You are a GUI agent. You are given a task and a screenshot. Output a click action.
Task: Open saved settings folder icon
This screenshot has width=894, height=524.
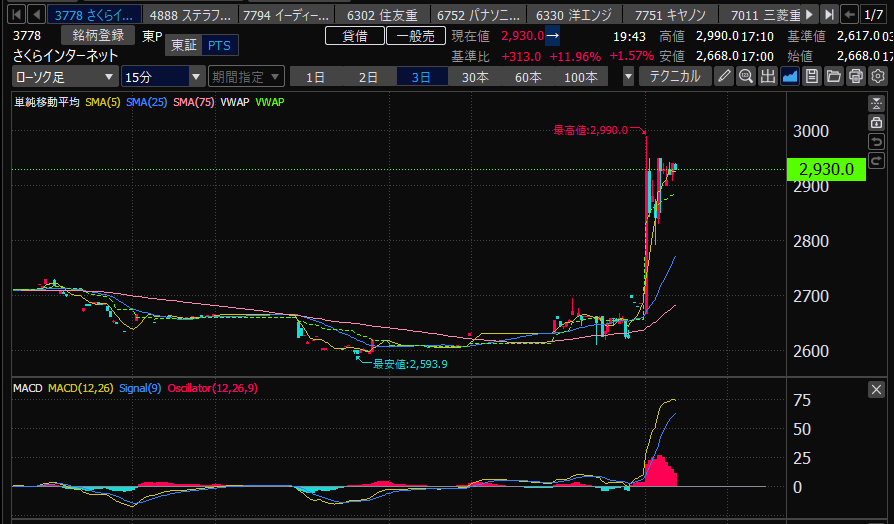[834, 76]
